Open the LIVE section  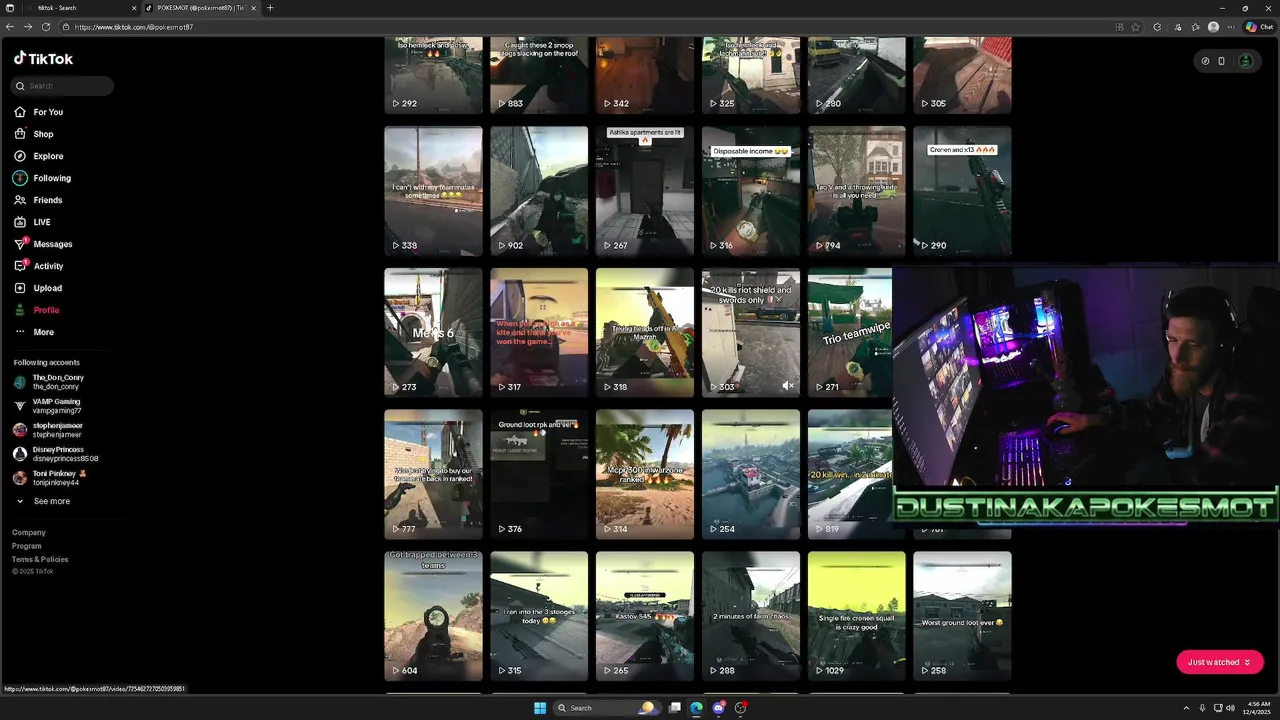pos(33,222)
